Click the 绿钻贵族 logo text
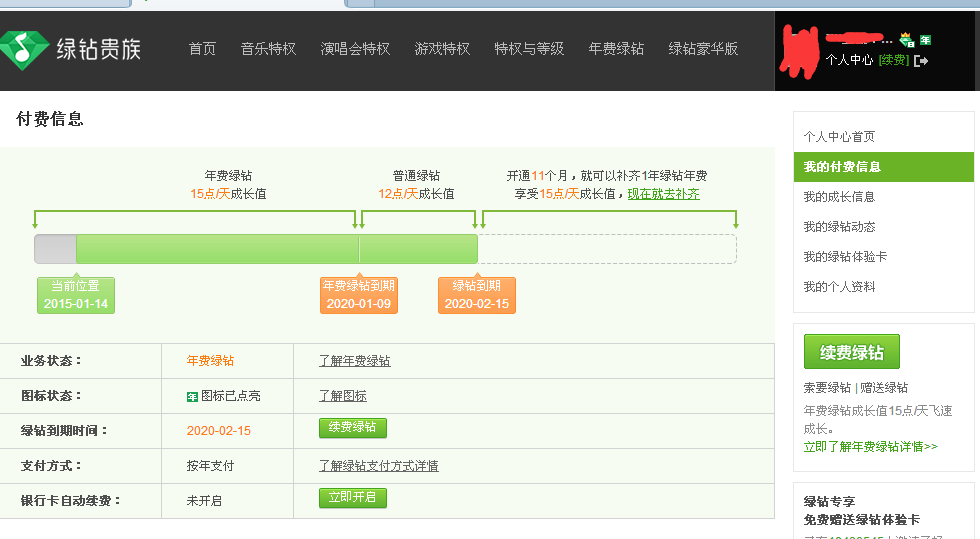 (x=99, y=49)
